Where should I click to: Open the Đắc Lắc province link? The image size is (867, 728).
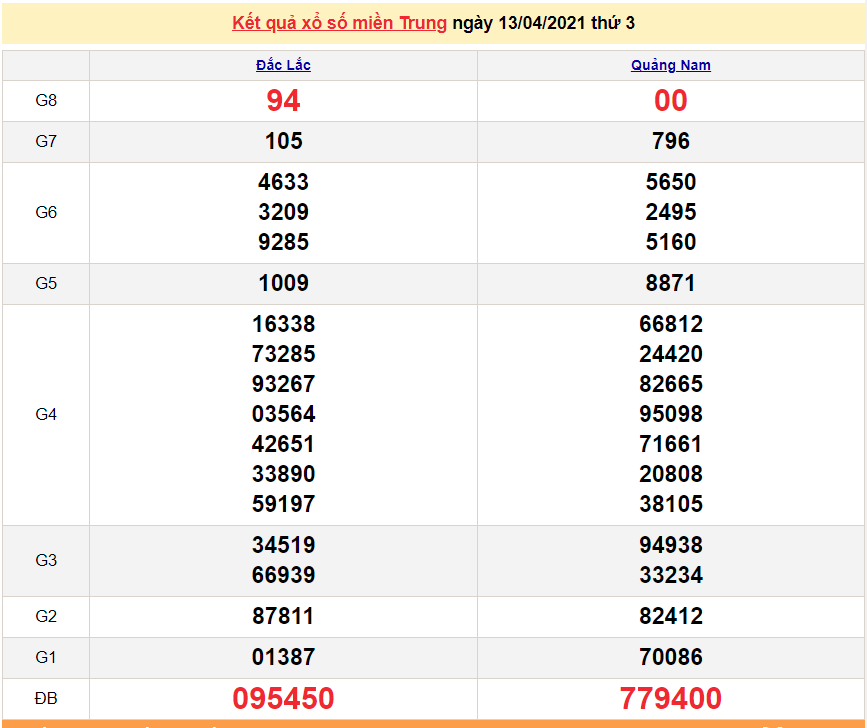coord(283,65)
